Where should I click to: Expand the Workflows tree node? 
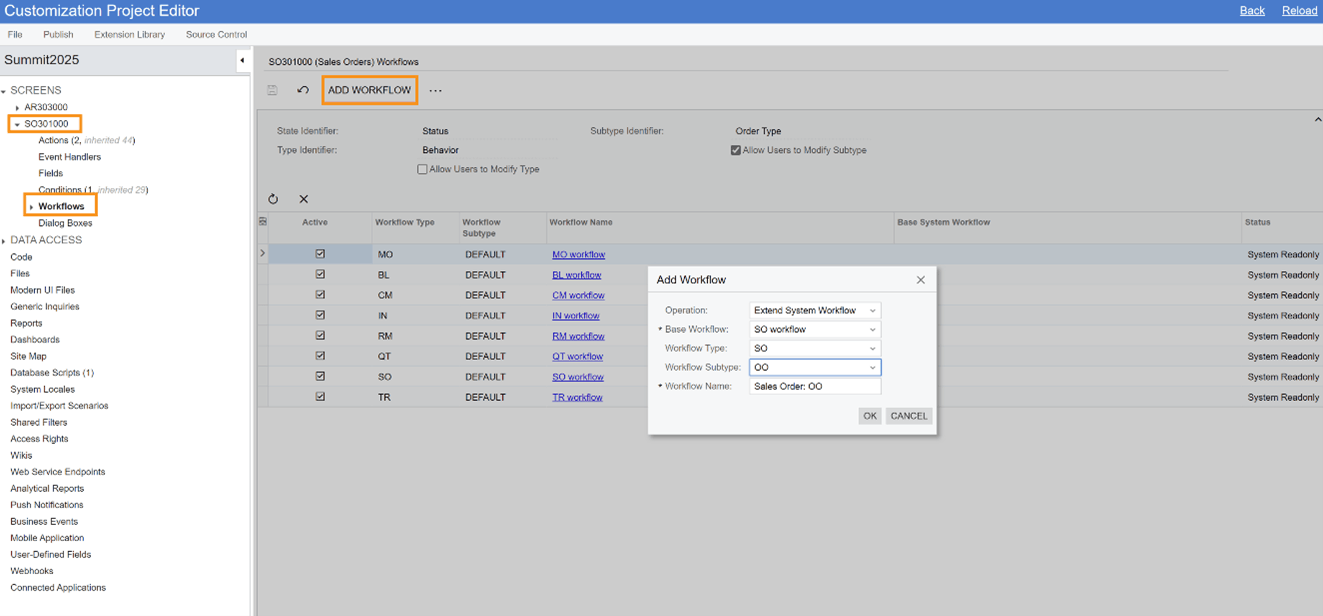click(x=31, y=207)
